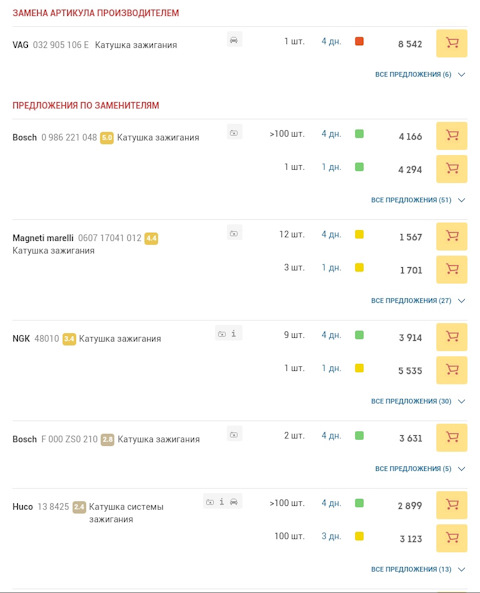Show all 6 VAG offers
Viewport: 480px width, 593px height.
(x=420, y=75)
